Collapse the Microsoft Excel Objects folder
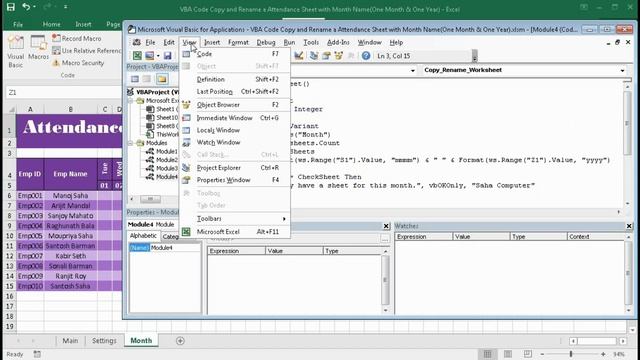 pos(131,101)
